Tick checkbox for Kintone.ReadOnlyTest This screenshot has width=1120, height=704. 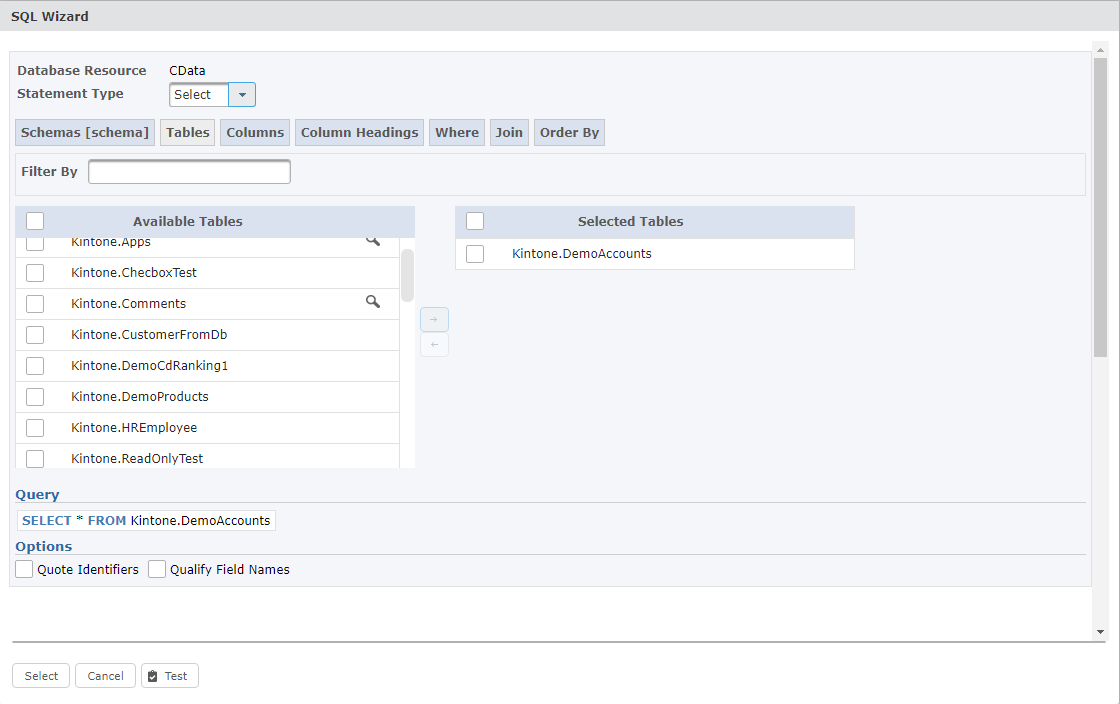point(35,458)
